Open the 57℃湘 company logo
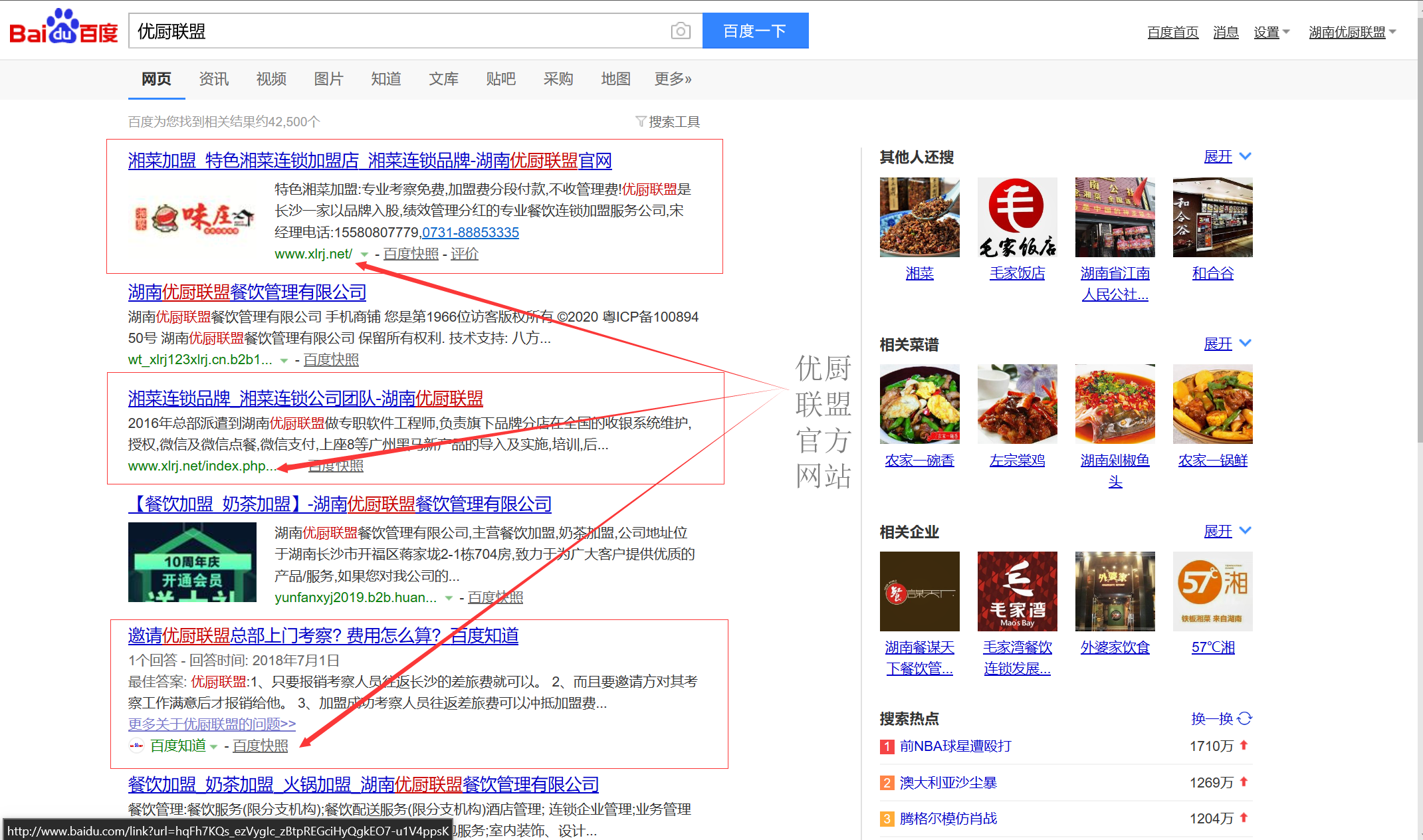 (x=1212, y=591)
